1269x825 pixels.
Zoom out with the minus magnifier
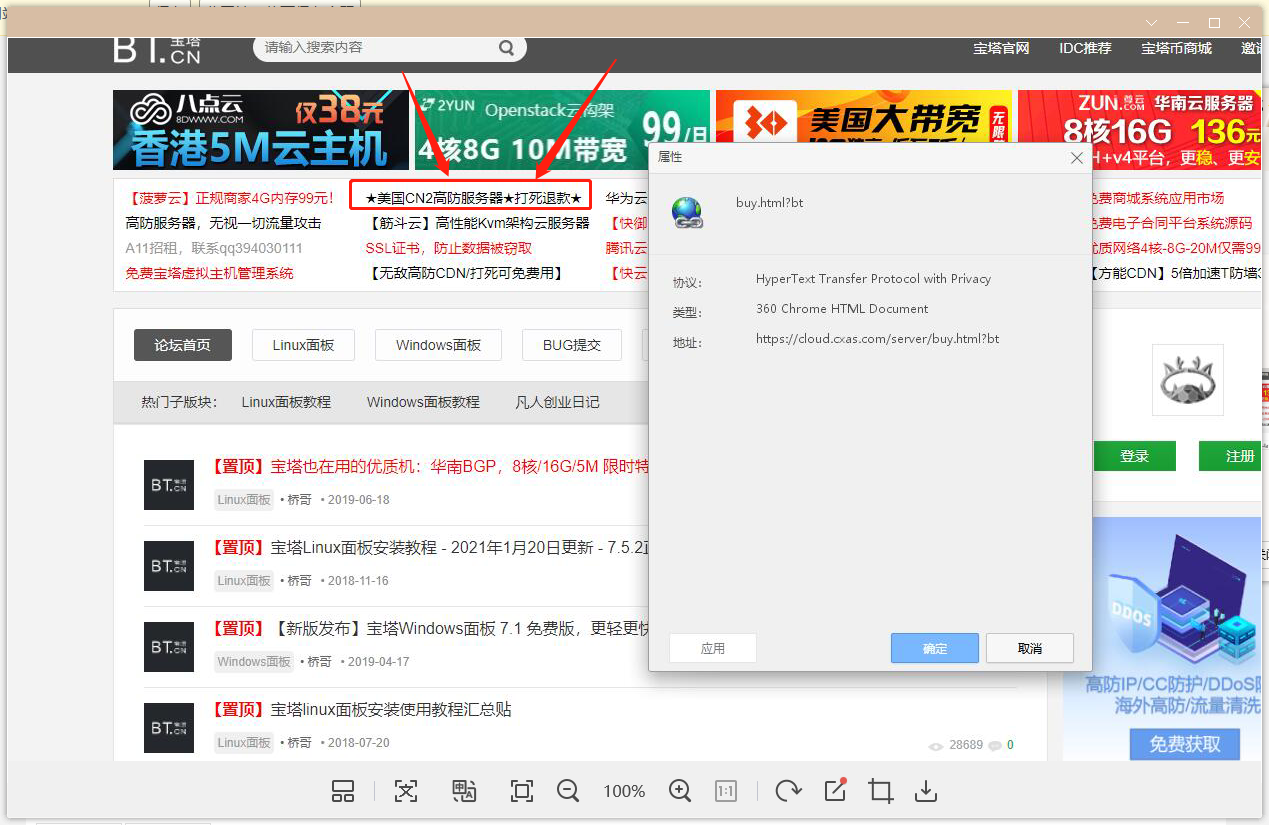pyautogui.click(x=568, y=791)
